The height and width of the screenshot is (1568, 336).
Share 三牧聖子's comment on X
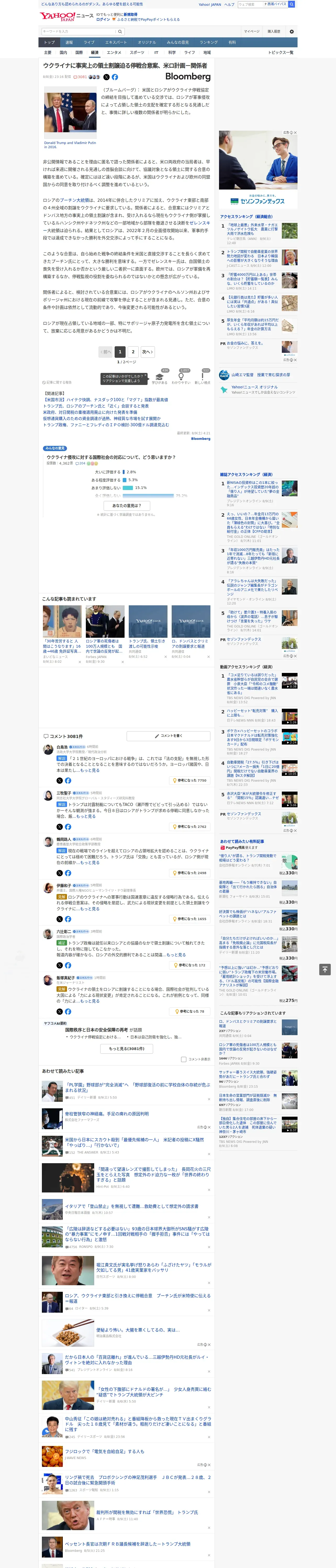59,827
